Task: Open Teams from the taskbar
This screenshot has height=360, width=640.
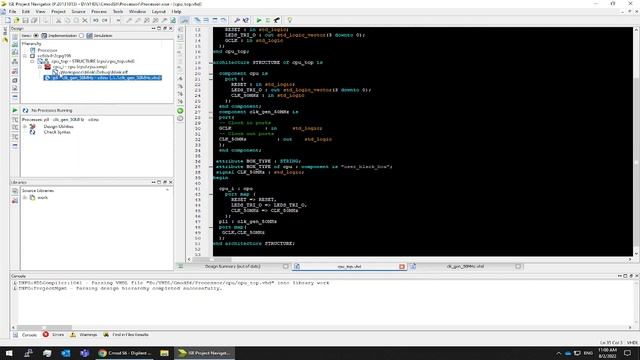Action: (84, 353)
